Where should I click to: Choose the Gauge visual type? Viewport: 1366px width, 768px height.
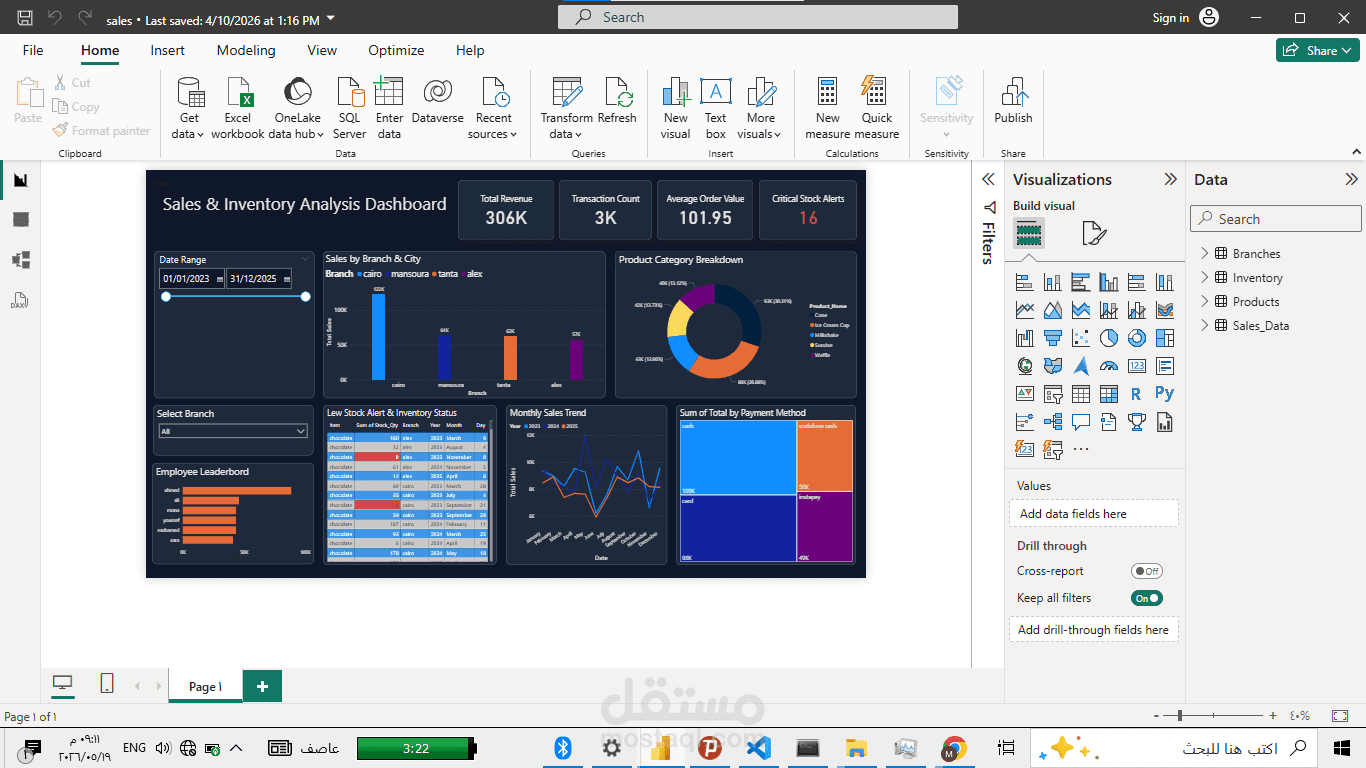click(1108, 366)
